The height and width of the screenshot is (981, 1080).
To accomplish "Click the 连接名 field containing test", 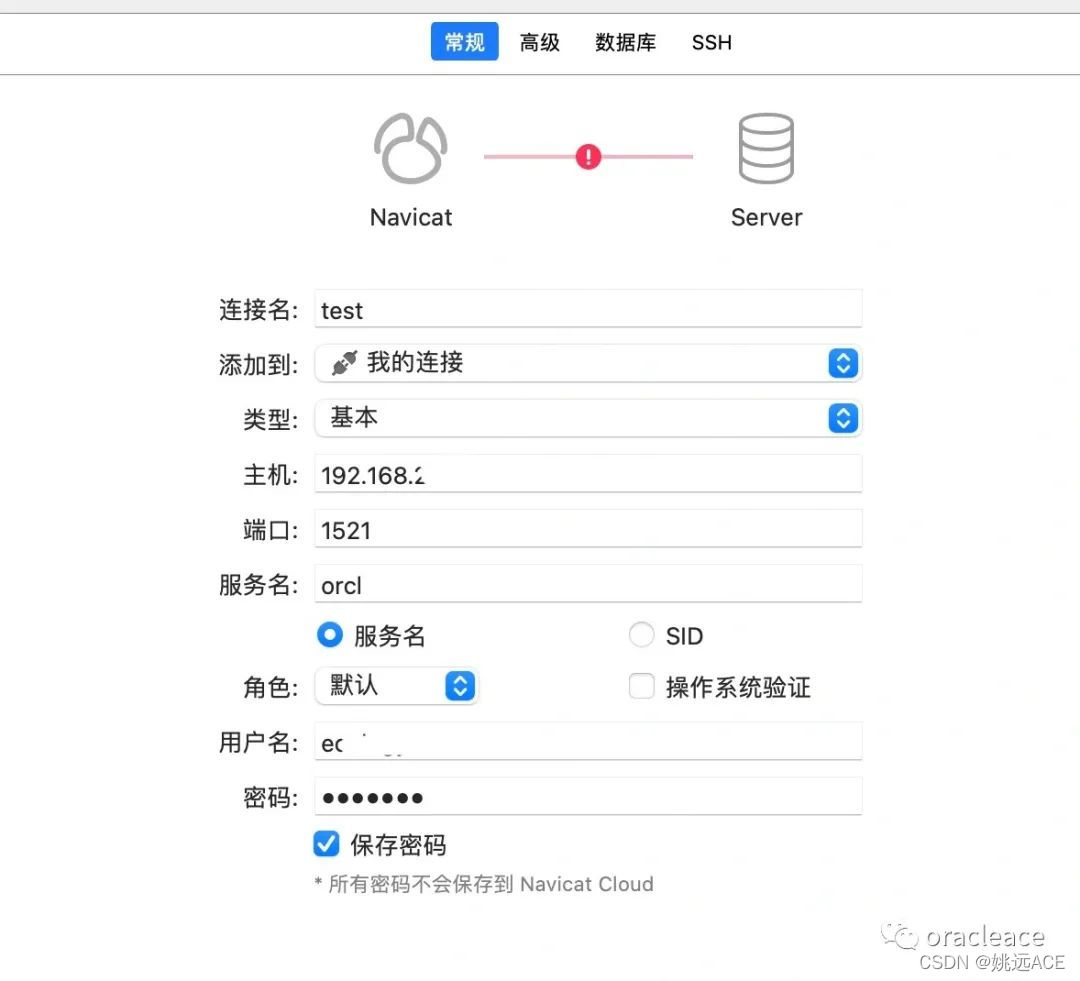I will [x=588, y=309].
